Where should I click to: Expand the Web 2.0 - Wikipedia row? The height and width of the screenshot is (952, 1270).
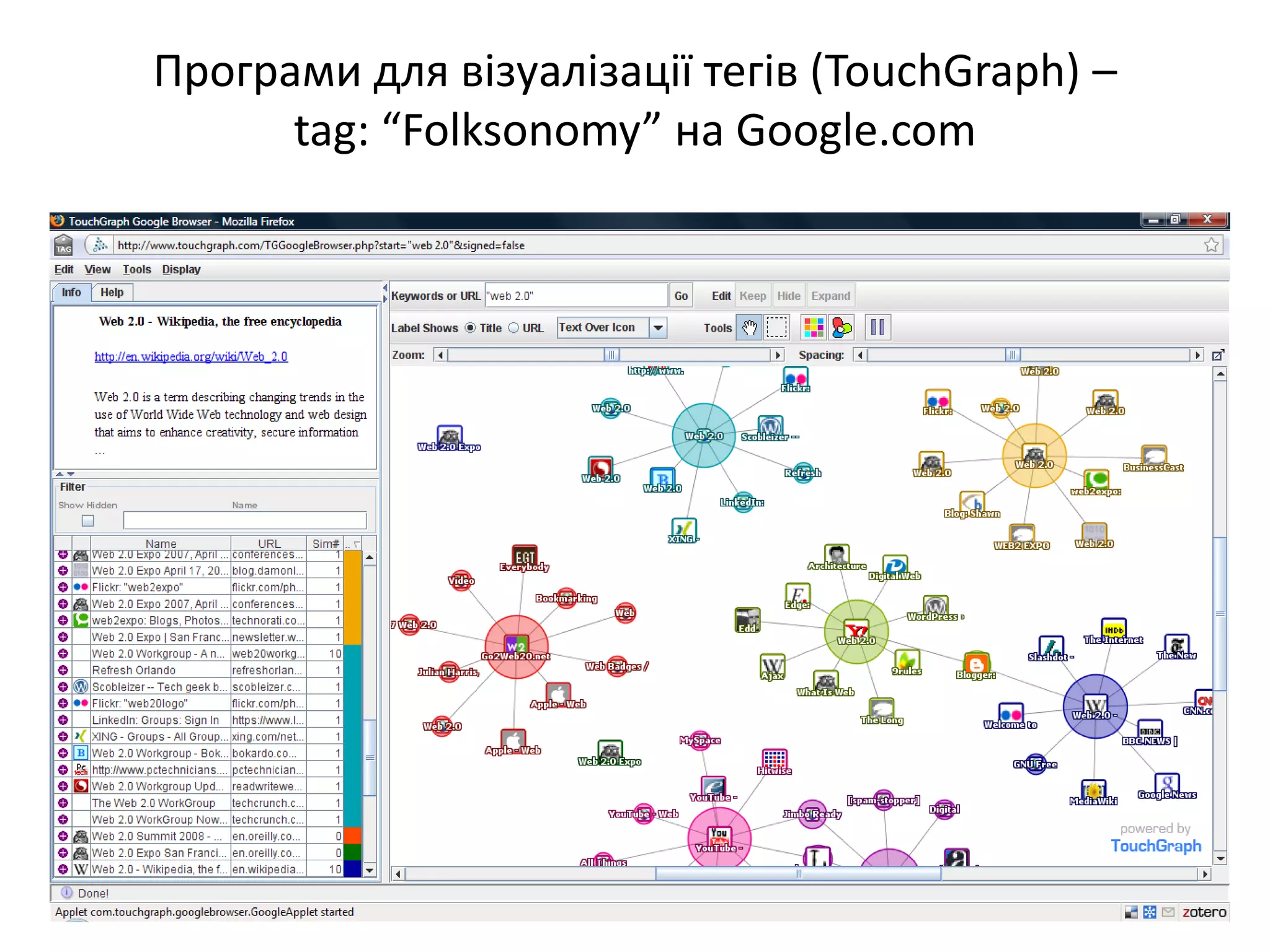63,869
